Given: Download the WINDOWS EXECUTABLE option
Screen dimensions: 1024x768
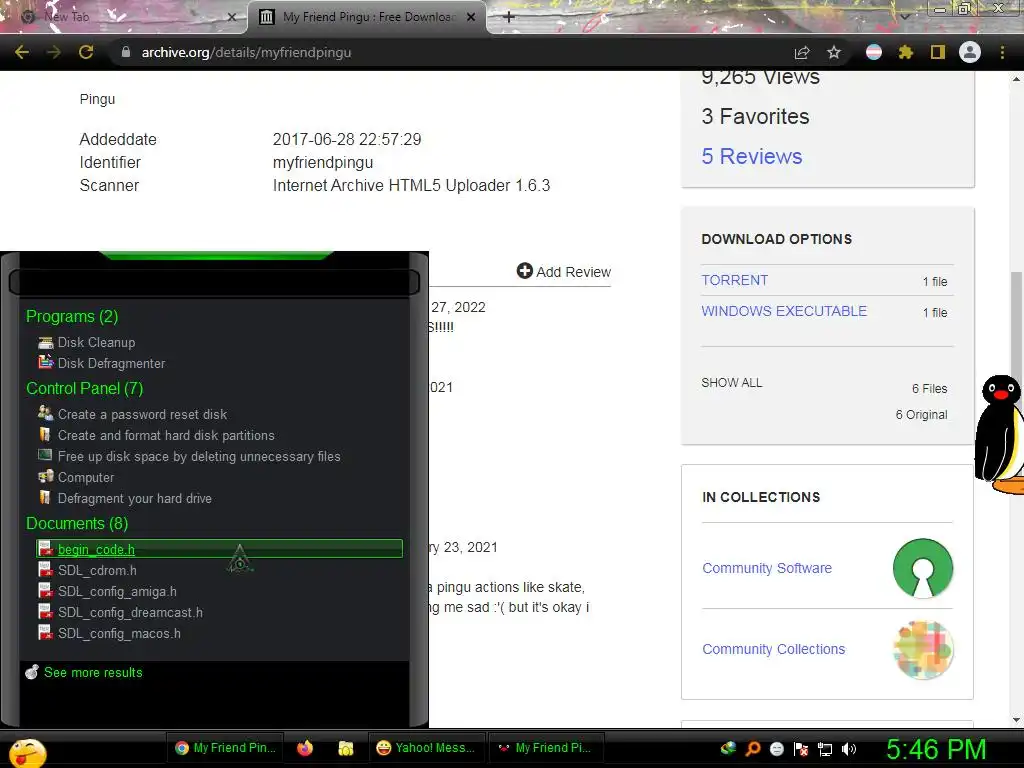Looking at the screenshot, I should point(784,311).
